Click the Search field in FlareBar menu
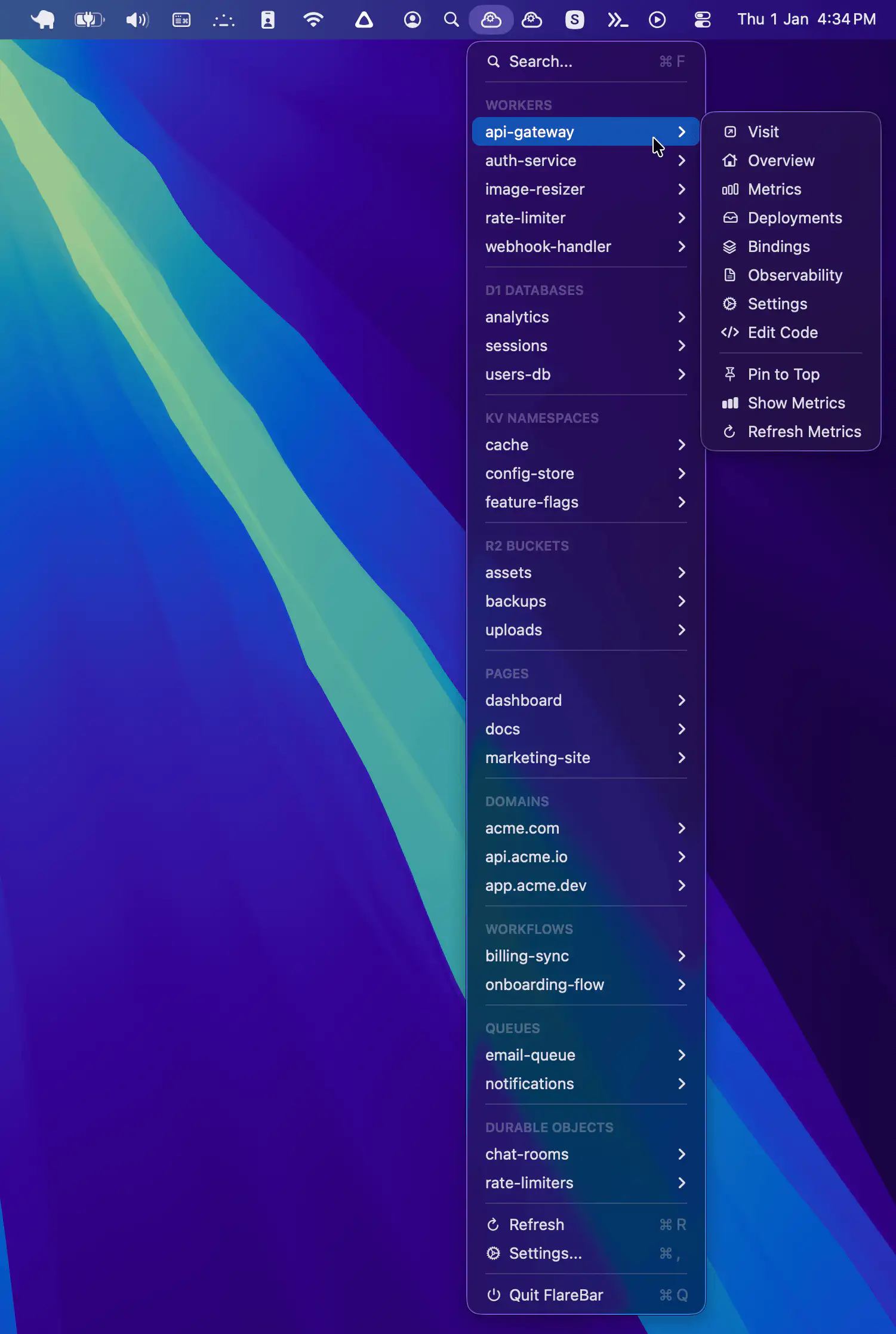 [x=573, y=62]
